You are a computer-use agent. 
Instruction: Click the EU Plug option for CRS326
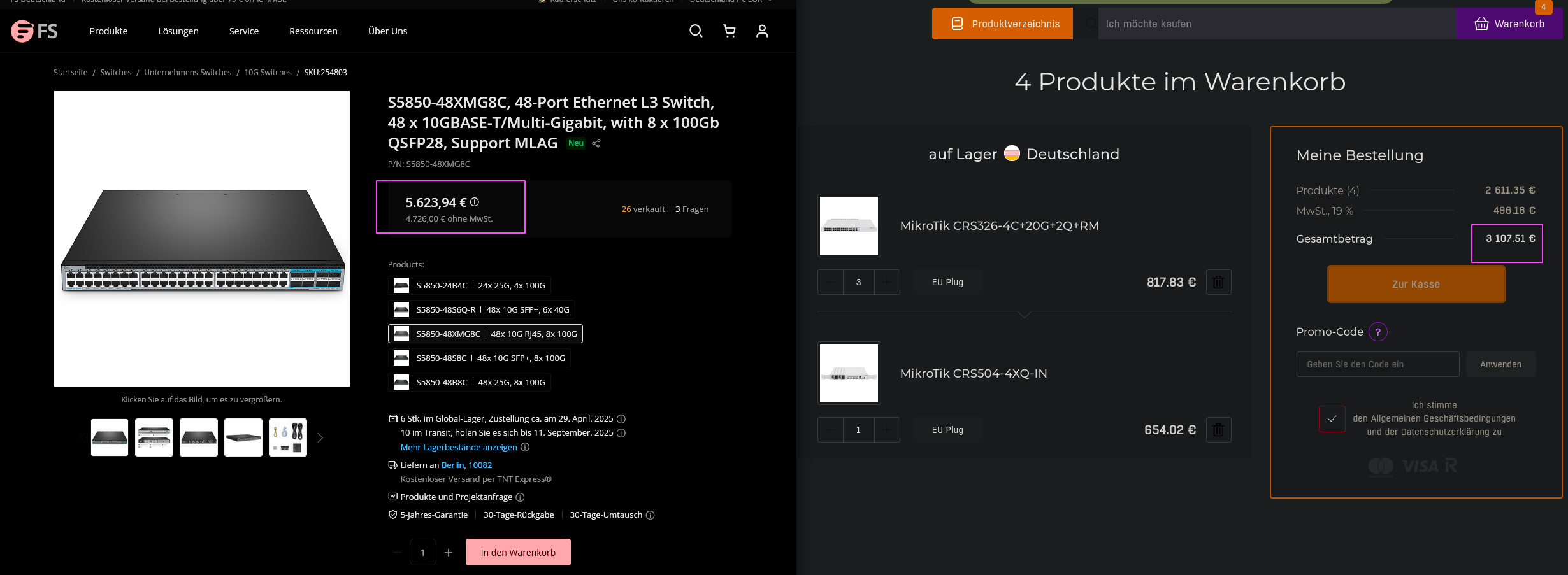click(947, 282)
